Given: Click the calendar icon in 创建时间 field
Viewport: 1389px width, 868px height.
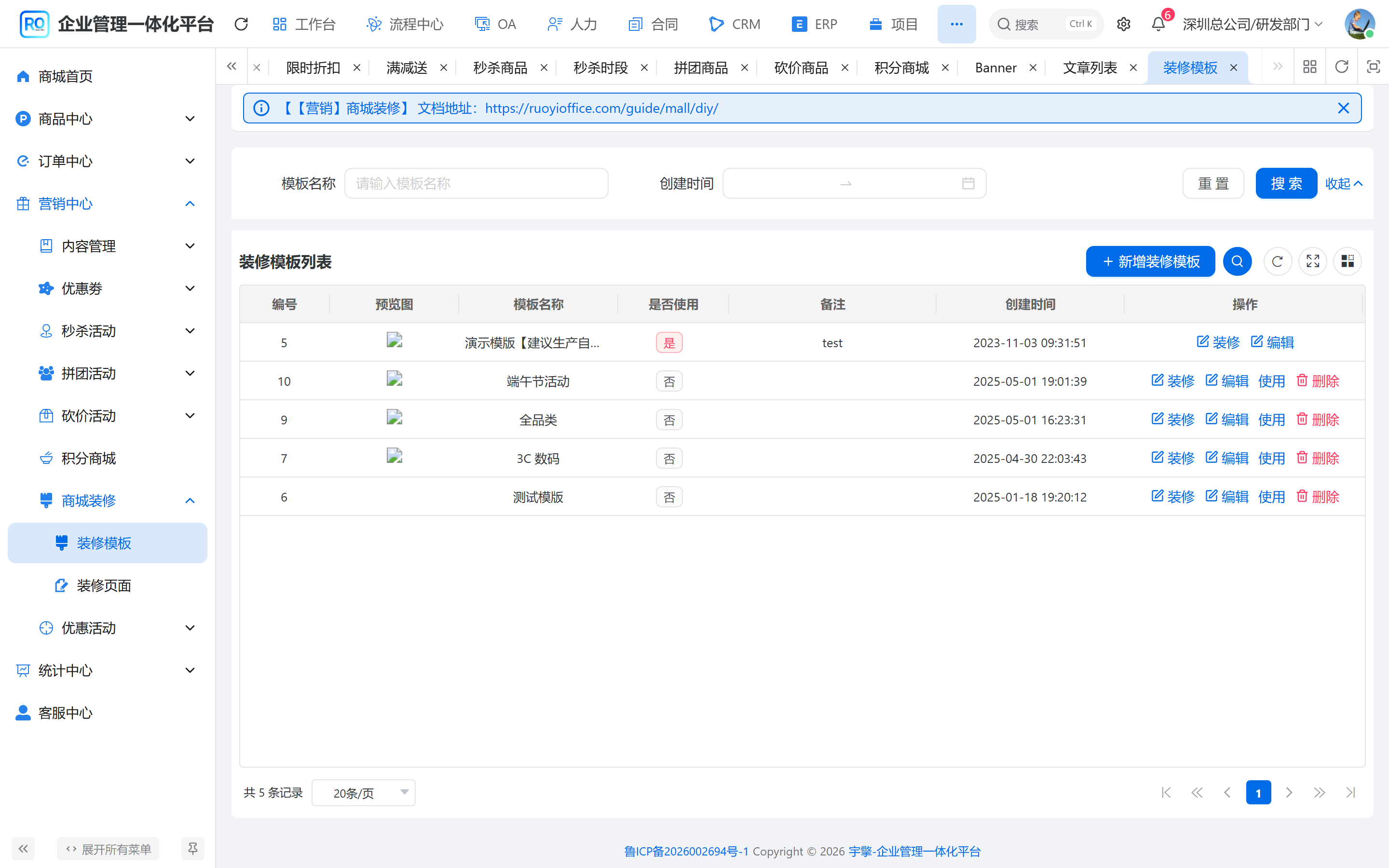Looking at the screenshot, I should click(x=968, y=184).
